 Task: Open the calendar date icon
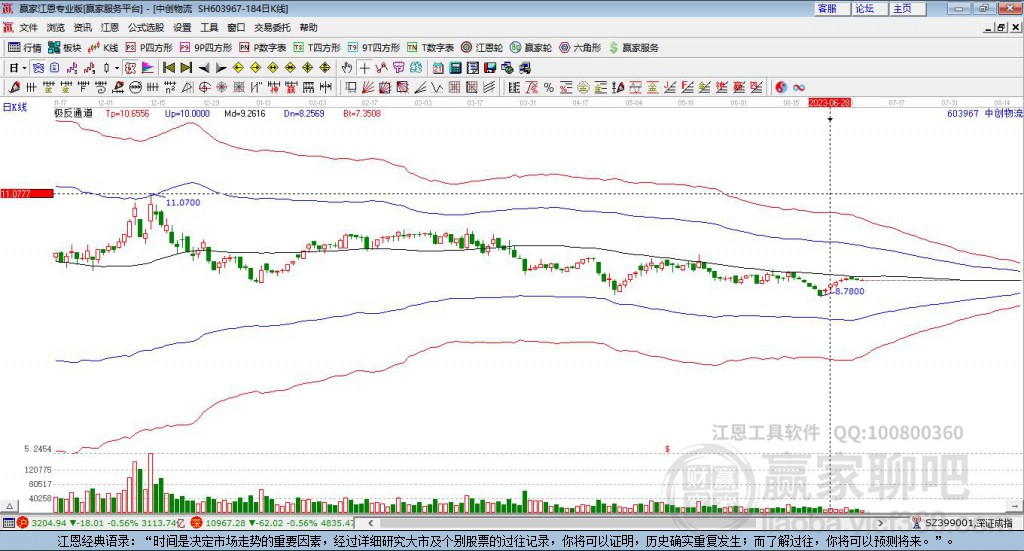point(438,68)
